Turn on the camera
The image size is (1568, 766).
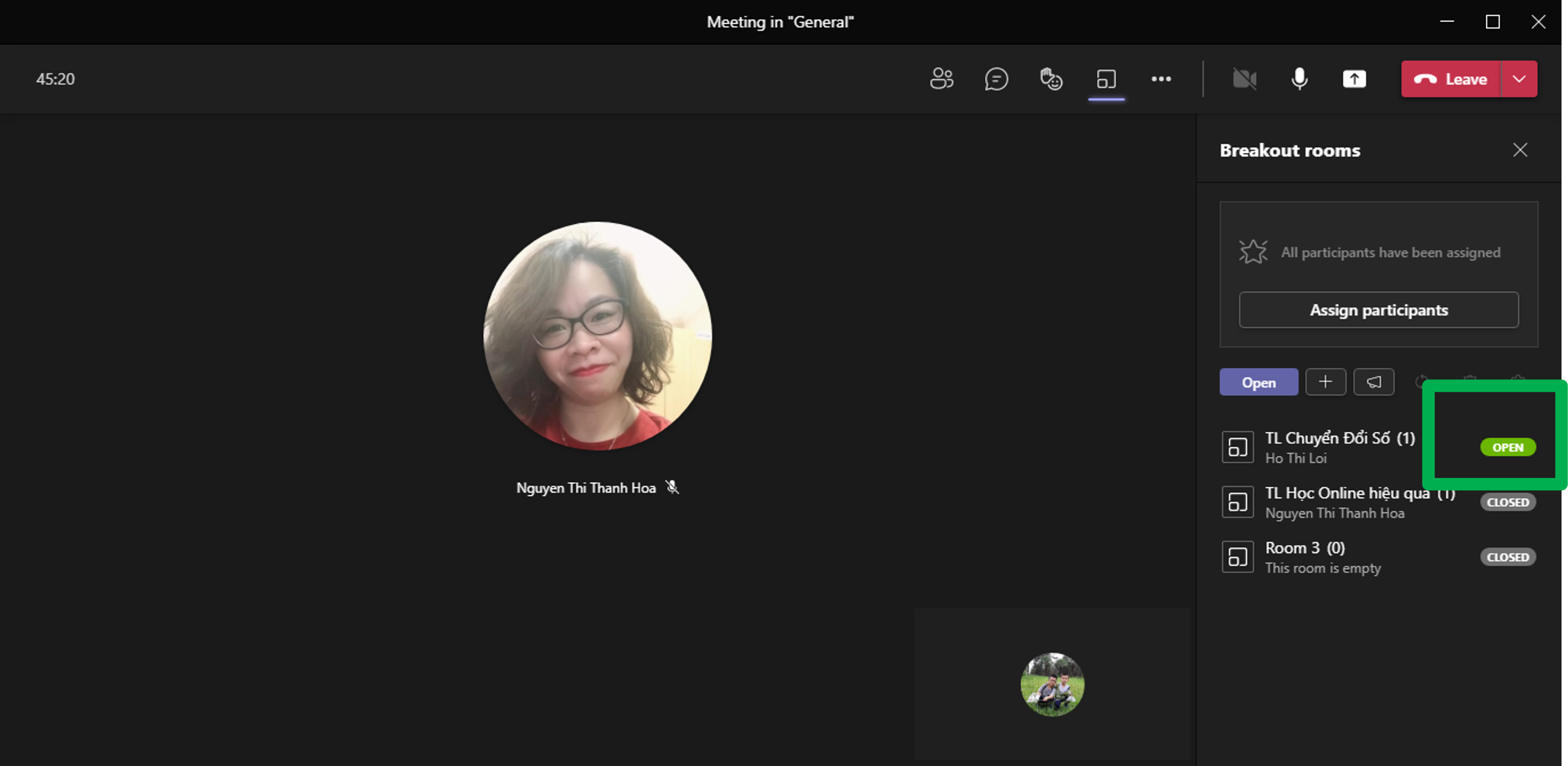click(x=1244, y=79)
